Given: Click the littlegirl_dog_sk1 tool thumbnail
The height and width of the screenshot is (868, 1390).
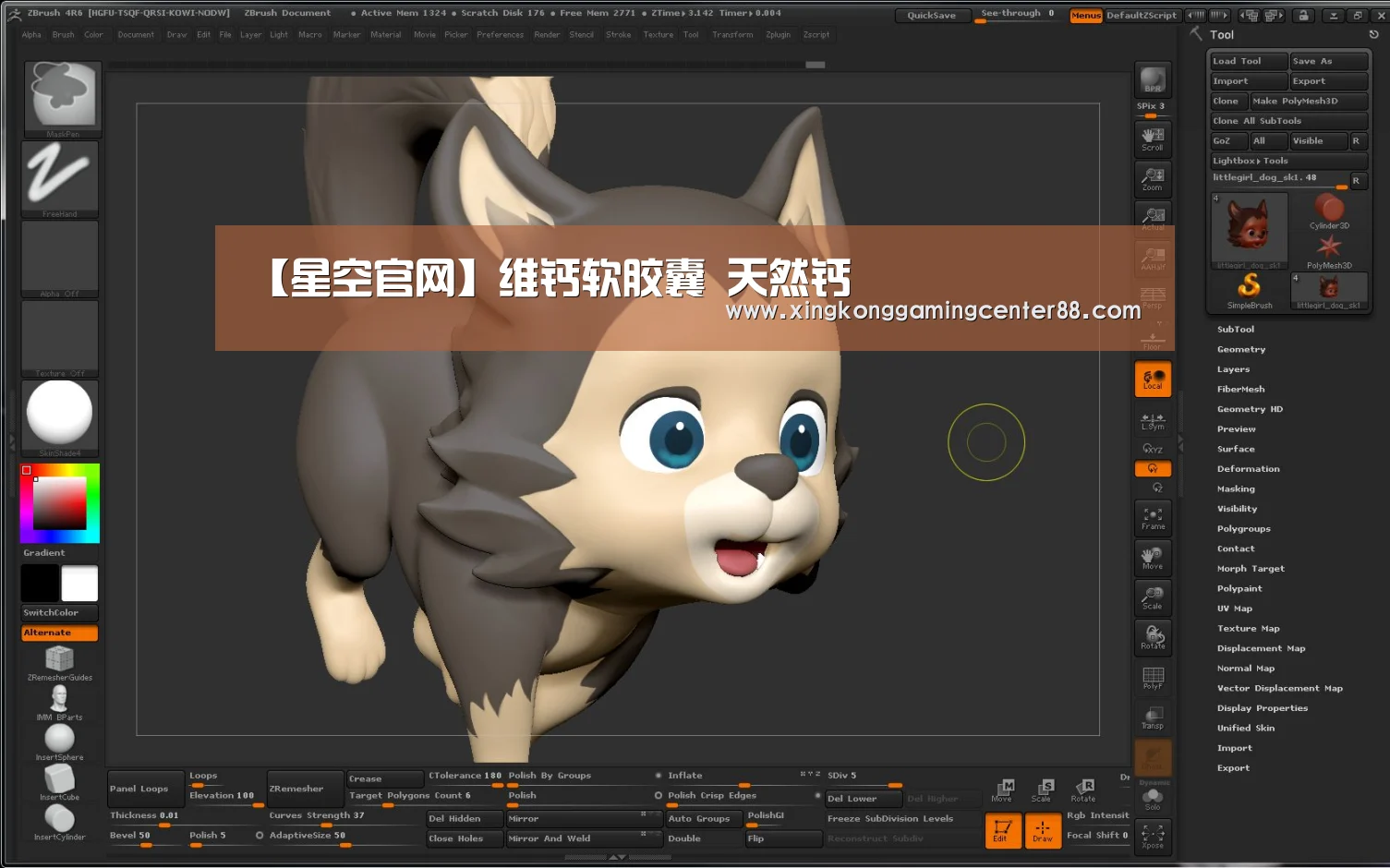Looking at the screenshot, I should 1249,231.
